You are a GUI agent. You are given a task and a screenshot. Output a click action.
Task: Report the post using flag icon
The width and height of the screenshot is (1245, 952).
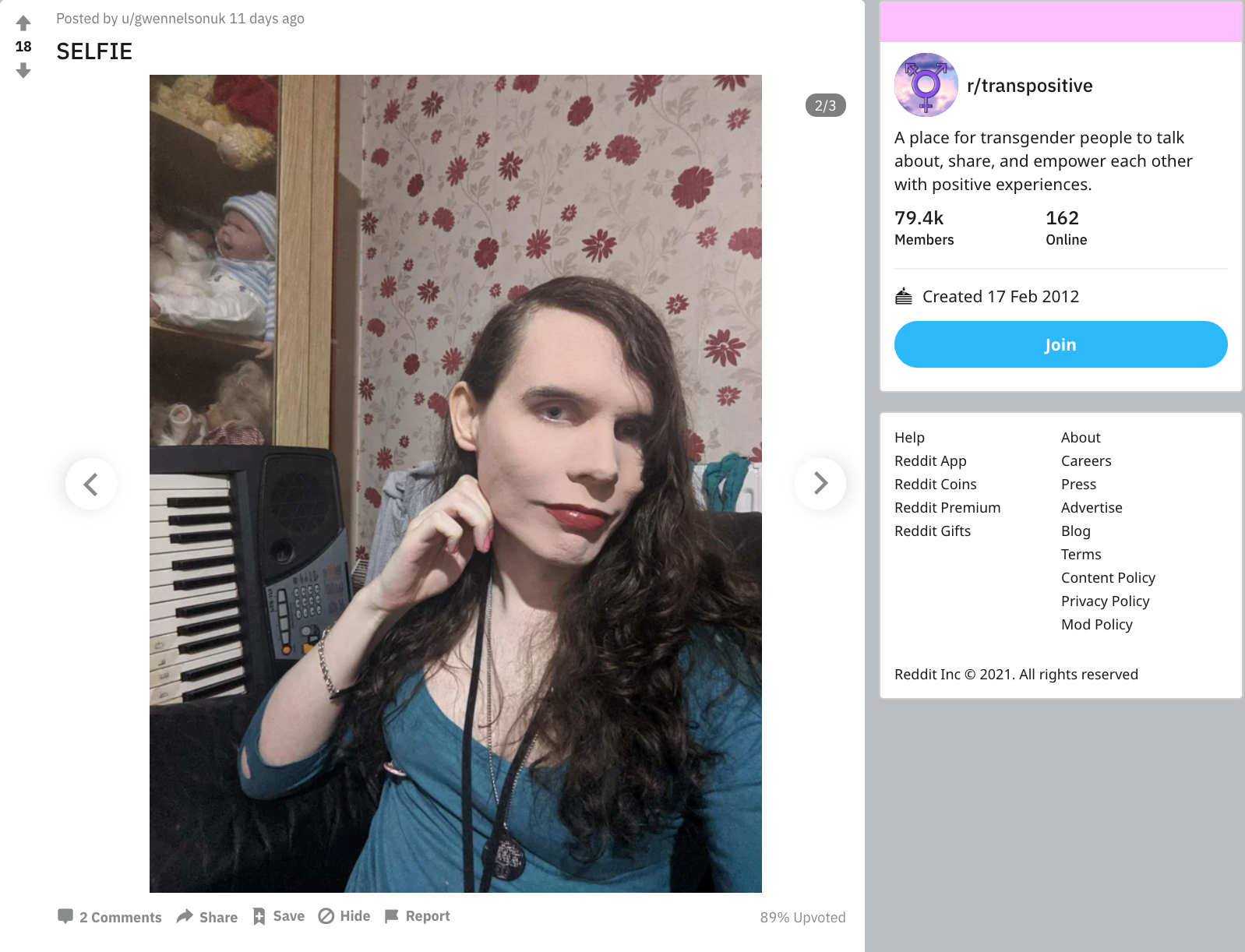[x=418, y=916]
